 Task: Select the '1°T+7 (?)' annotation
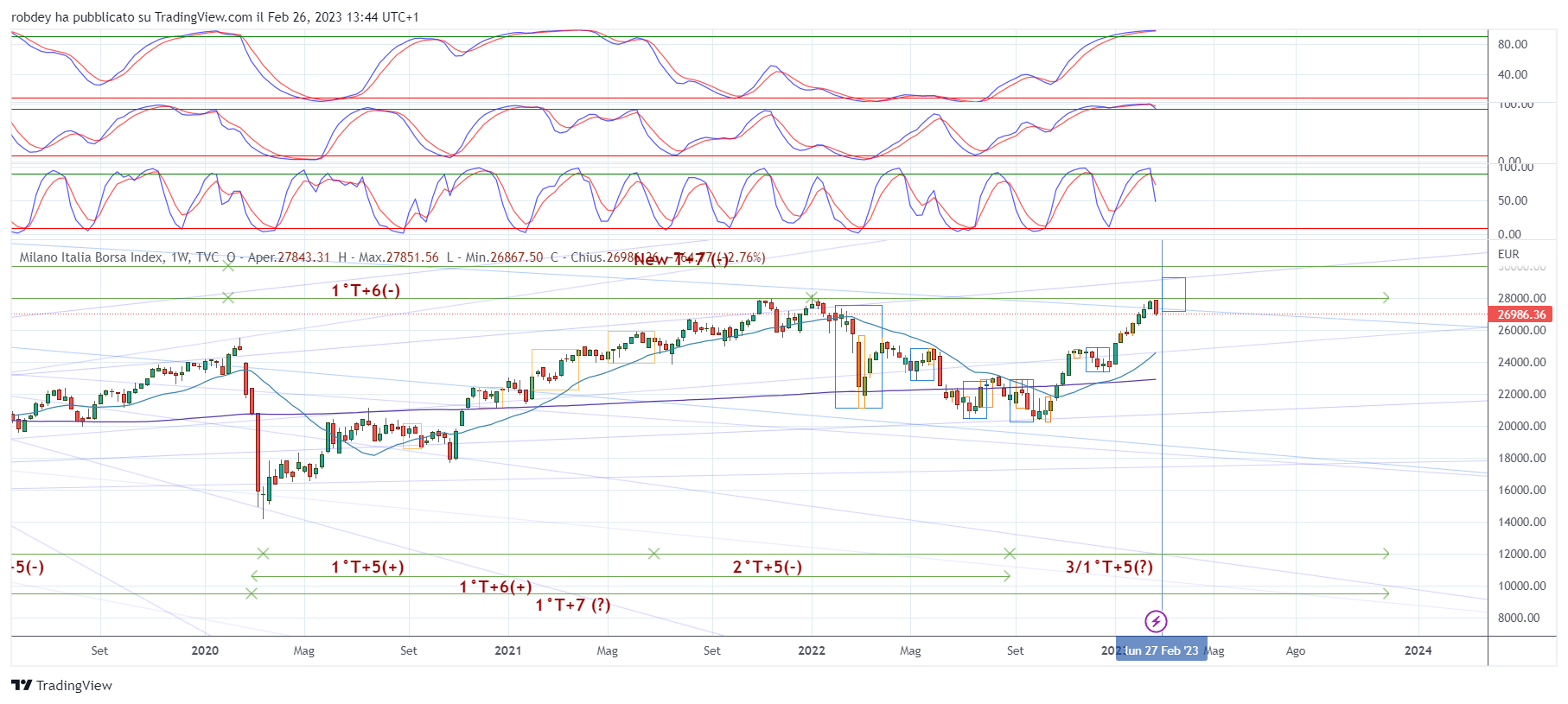point(573,605)
